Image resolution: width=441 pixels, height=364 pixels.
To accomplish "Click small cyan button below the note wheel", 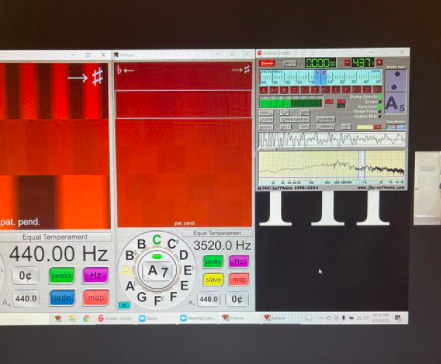I will pyautogui.click(x=124, y=305).
